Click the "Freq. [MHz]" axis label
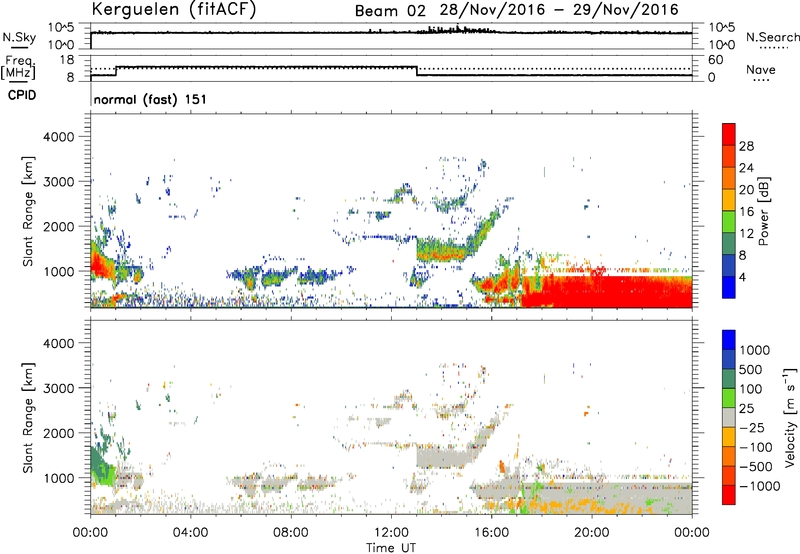800x554 pixels. click(18, 68)
